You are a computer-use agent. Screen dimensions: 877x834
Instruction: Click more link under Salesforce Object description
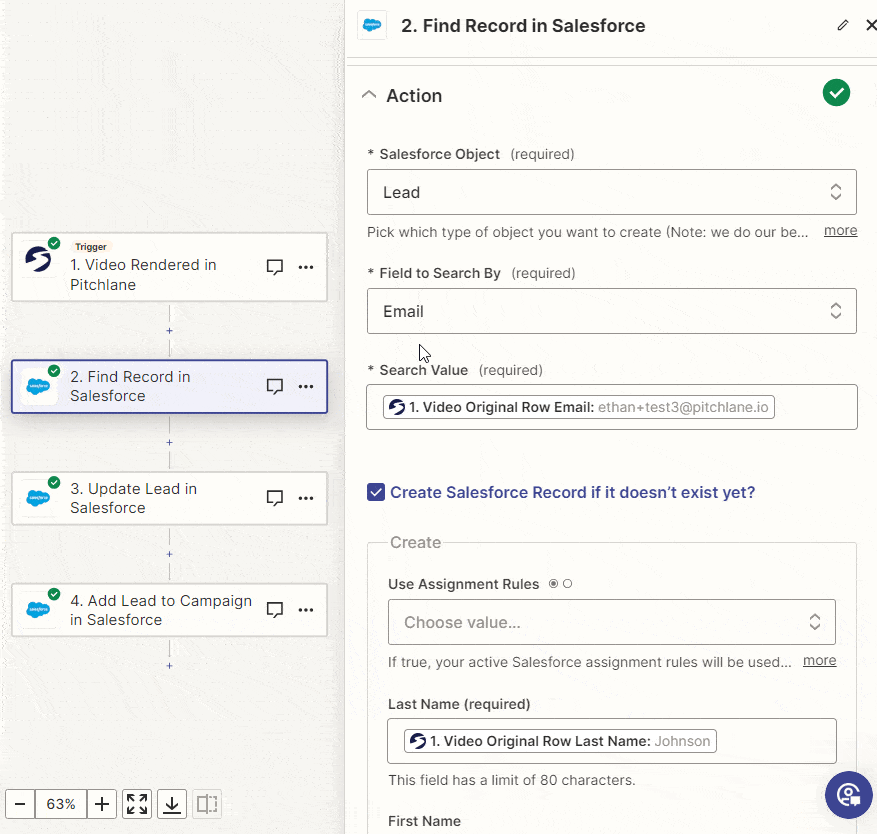coord(840,230)
